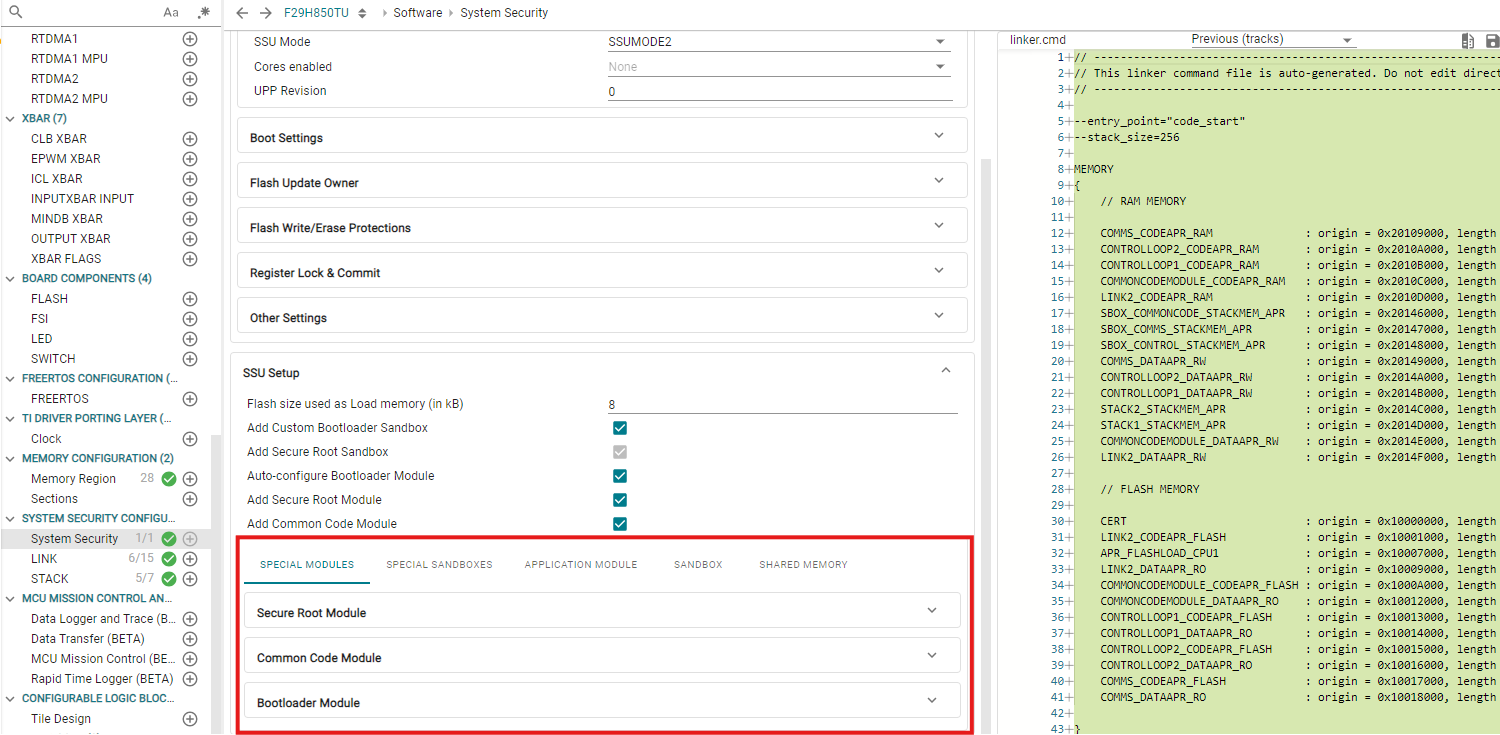Disable Add Common Code Module checkbox
The height and width of the screenshot is (735, 1500).
(620, 524)
